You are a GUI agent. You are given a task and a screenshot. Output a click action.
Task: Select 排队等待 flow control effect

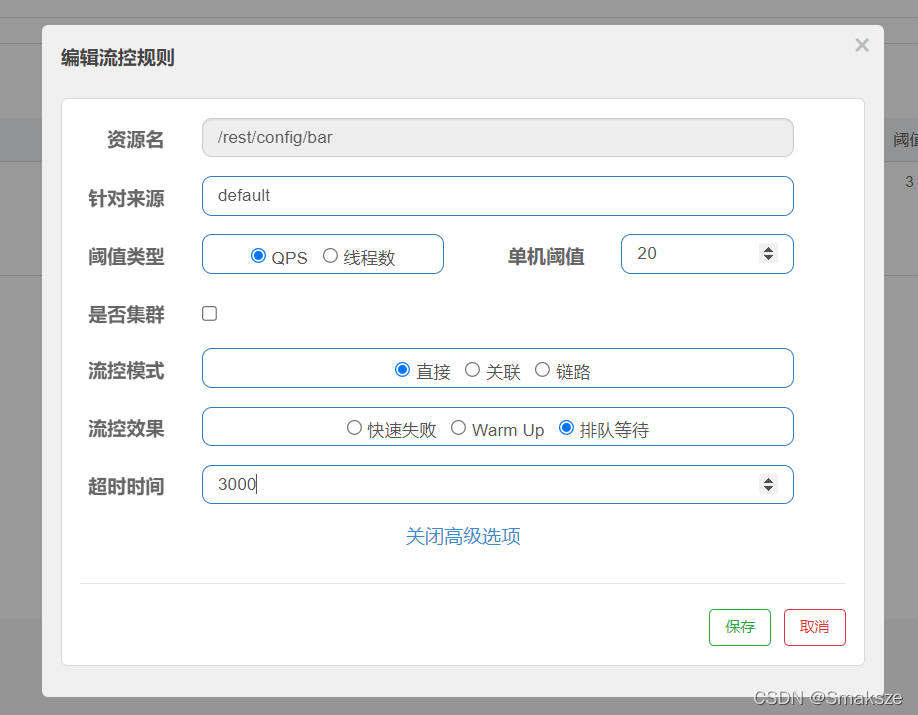[x=565, y=427]
